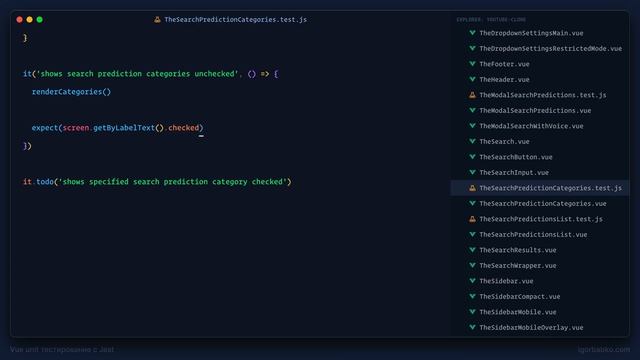Open TheSidebarMobile.vue file
Image resolution: width=640 pixels, height=360 pixels.
518,312
